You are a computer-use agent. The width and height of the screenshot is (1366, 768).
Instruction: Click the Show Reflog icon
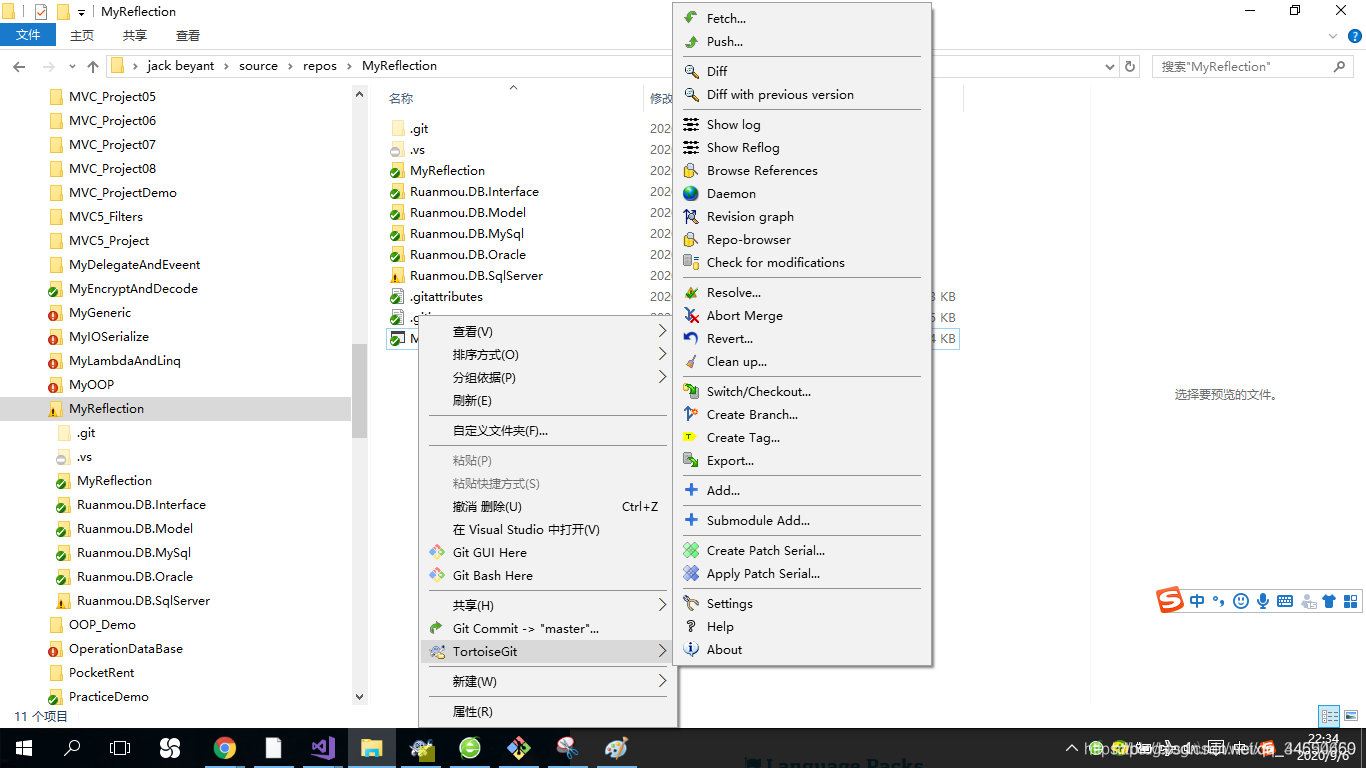691,147
